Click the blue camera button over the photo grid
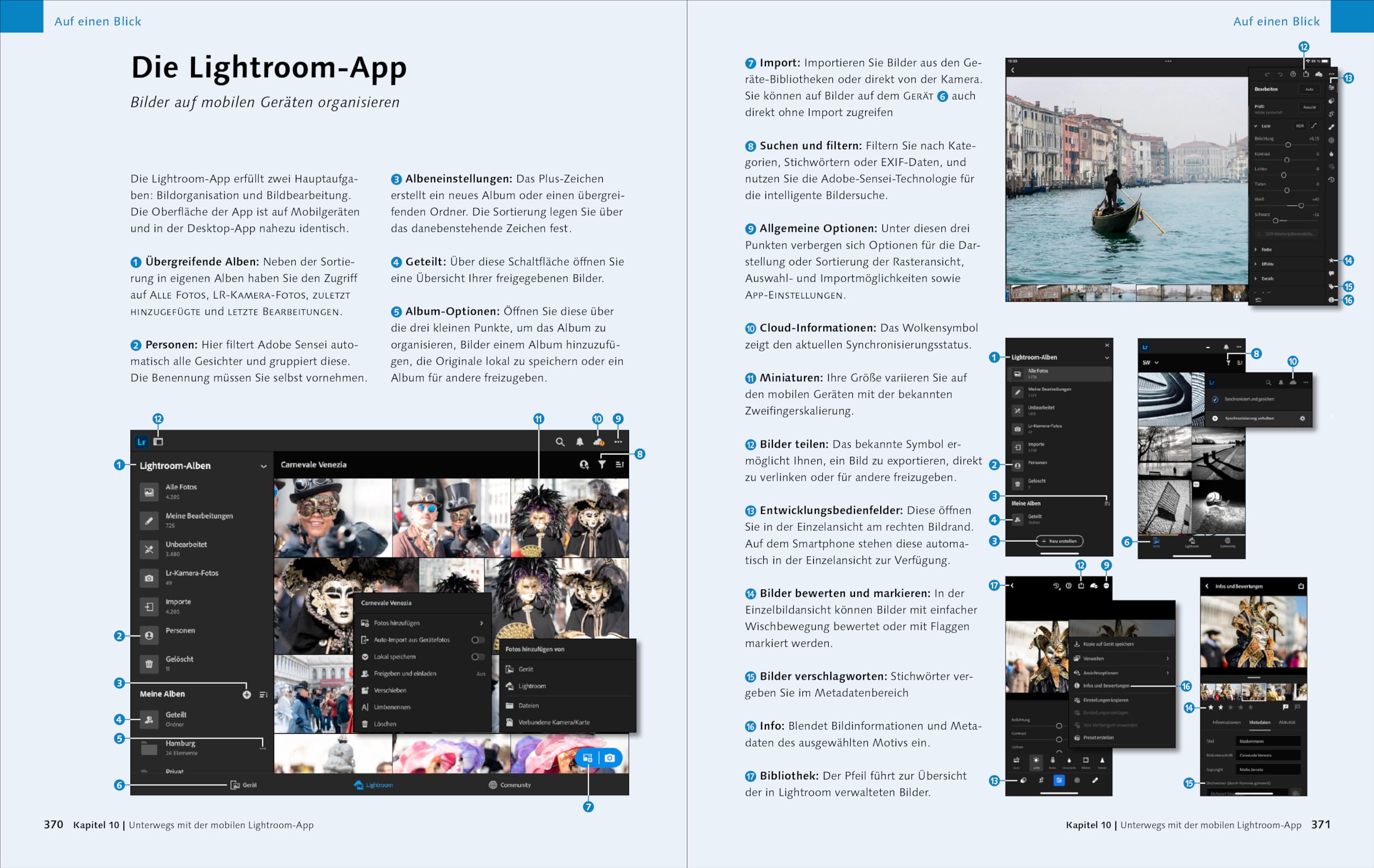This screenshot has width=1374, height=868. [x=609, y=758]
